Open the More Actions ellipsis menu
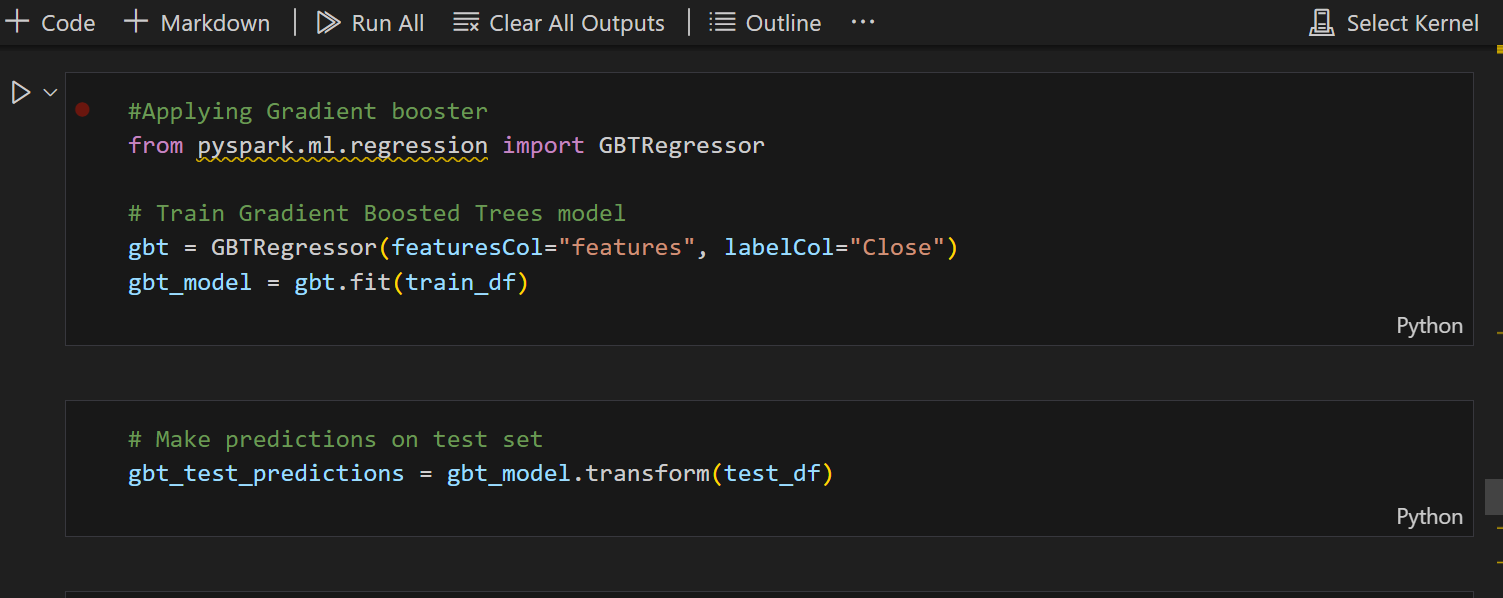1503x598 pixels. click(x=862, y=22)
